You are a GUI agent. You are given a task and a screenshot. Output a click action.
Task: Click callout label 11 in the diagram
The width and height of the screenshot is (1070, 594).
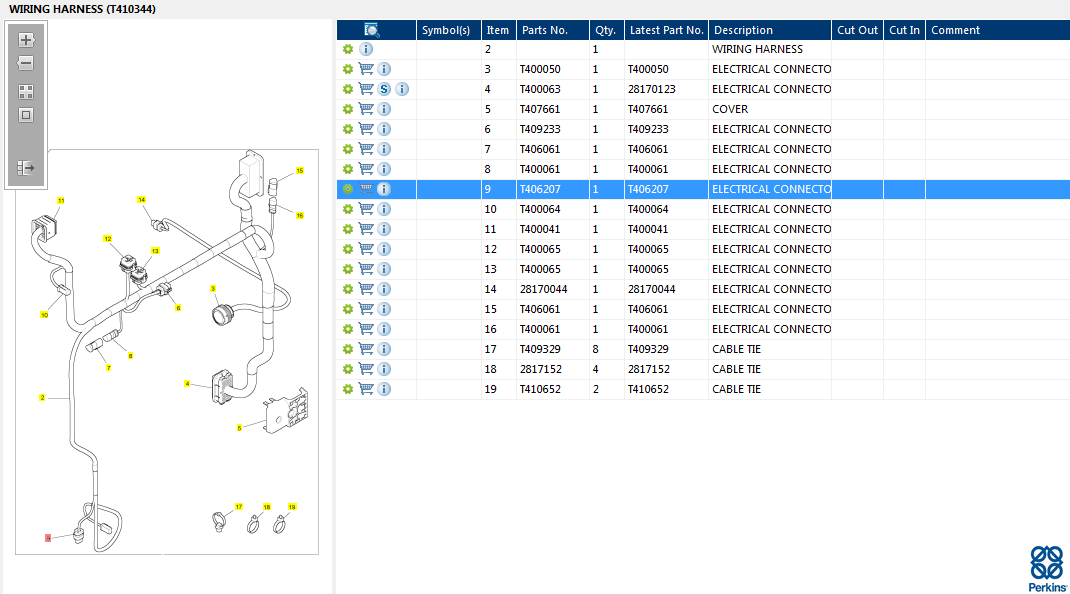pos(61,201)
